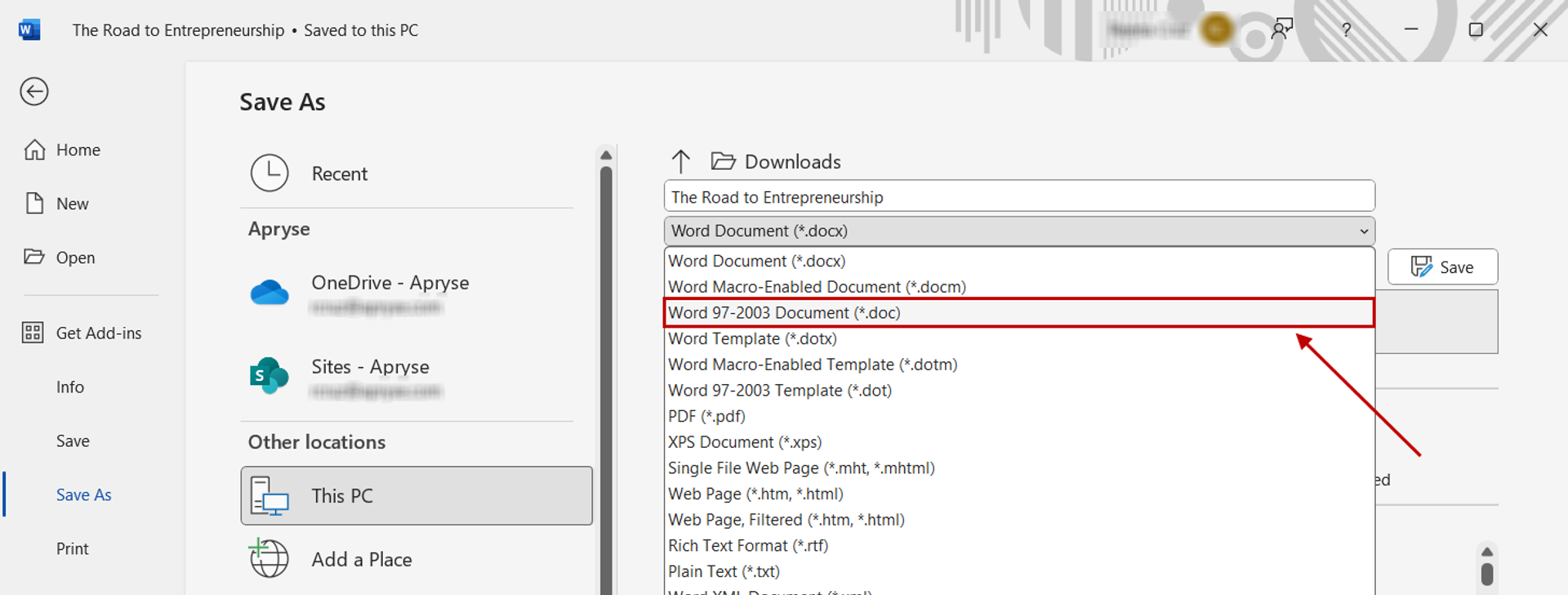Choose Add a Place
The image size is (1568, 595).
tap(416, 560)
